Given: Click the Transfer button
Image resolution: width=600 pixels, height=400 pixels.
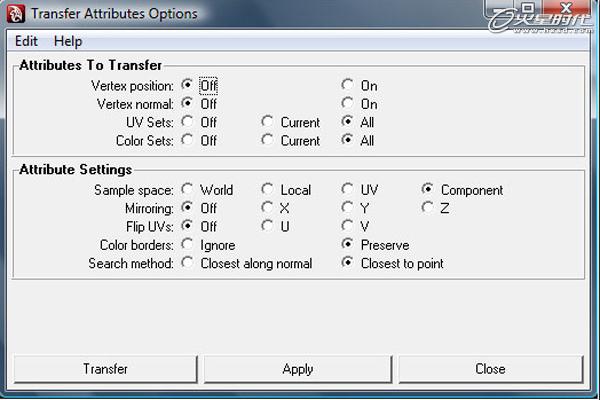Looking at the screenshot, I should (105, 369).
